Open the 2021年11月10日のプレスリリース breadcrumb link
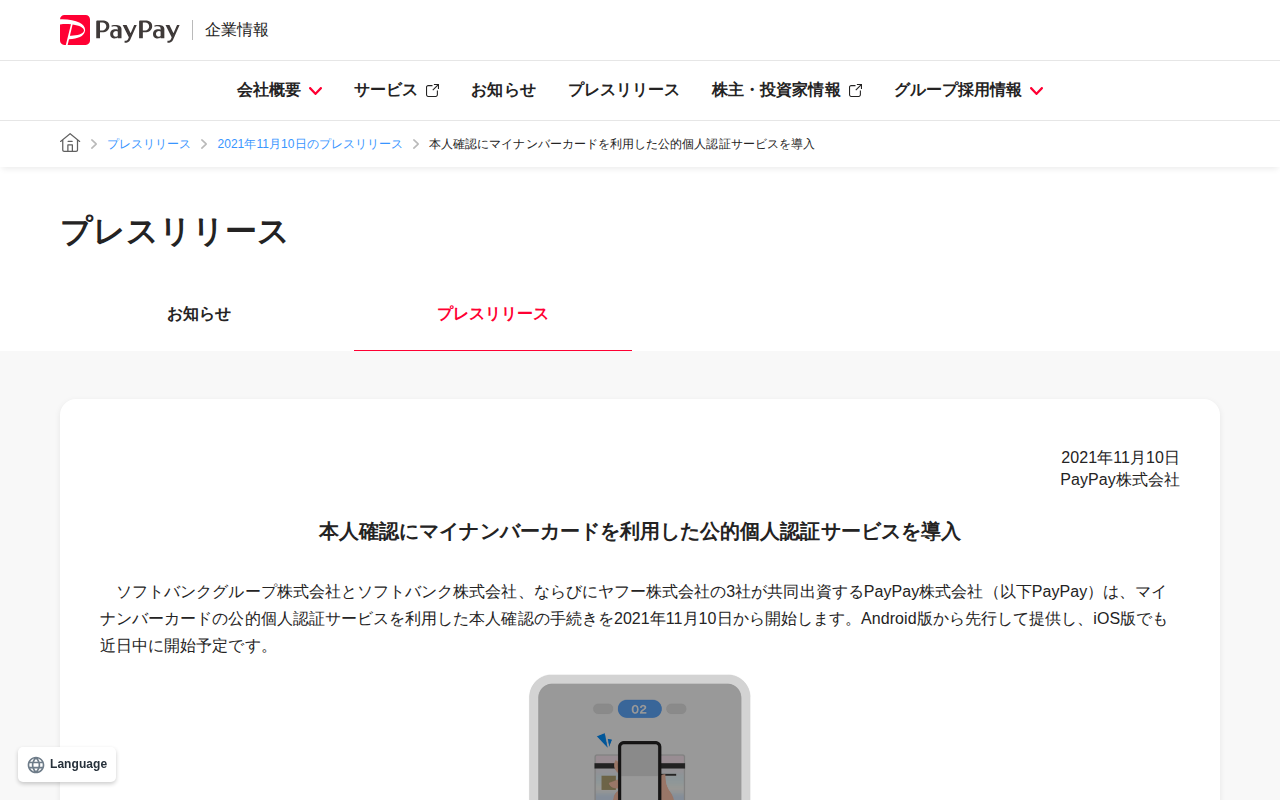1280x800 pixels. 310,144
